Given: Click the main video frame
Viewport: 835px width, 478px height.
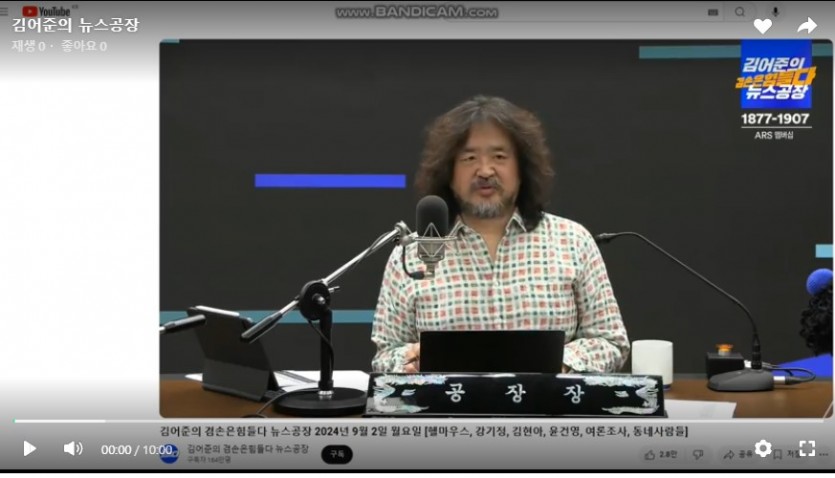Looking at the screenshot, I should pos(496,228).
